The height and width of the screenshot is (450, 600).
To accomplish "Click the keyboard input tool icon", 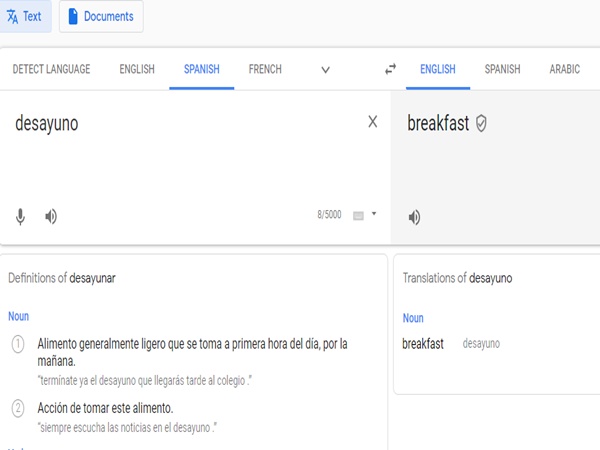I will coord(358,215).
